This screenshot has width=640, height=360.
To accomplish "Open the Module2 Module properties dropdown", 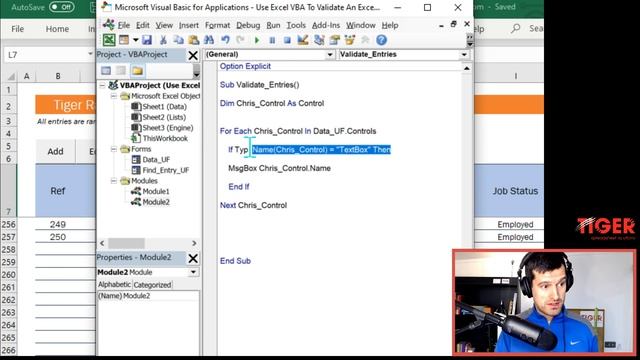I will pyautogui.click(x=193, y=272).
